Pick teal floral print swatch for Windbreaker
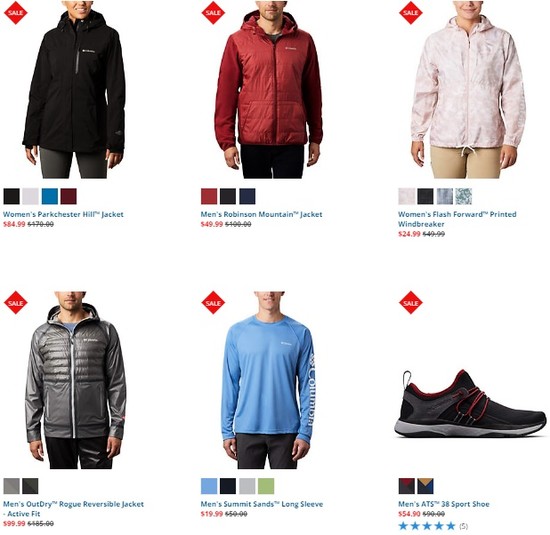Screen dimensions: 550x535 point(464,196)
